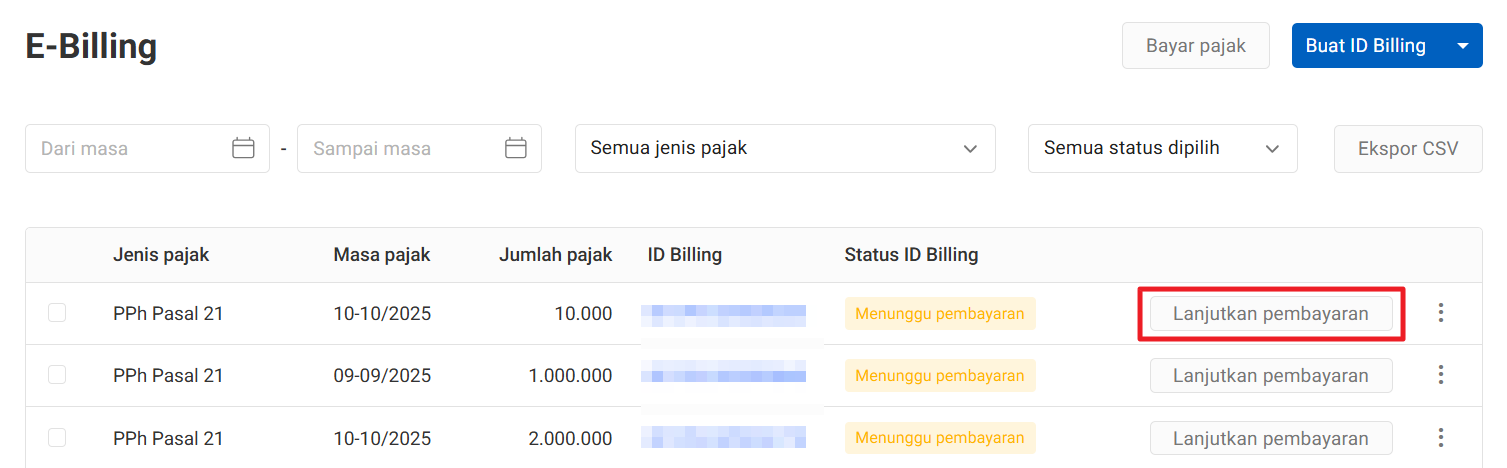Tick checkbox for the 10.000 PPh Pasal 21 row
The height and width of the screenshot is (468, 1507).
pyautogui.click(x=58, y=313)
